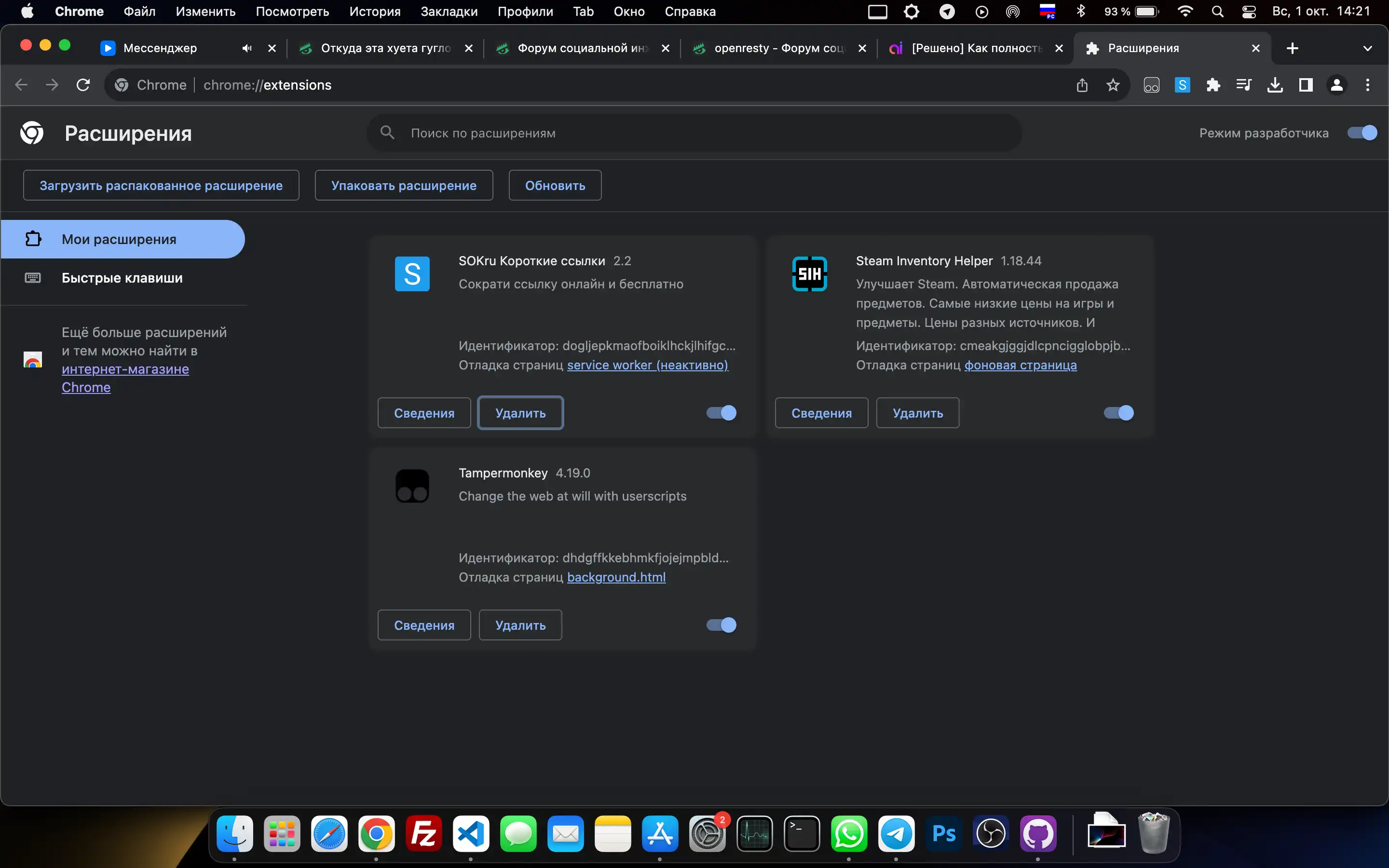Open Visual Studio Code from the dock
Viewport: 1389px width, 868px height.
pos(471,834)
